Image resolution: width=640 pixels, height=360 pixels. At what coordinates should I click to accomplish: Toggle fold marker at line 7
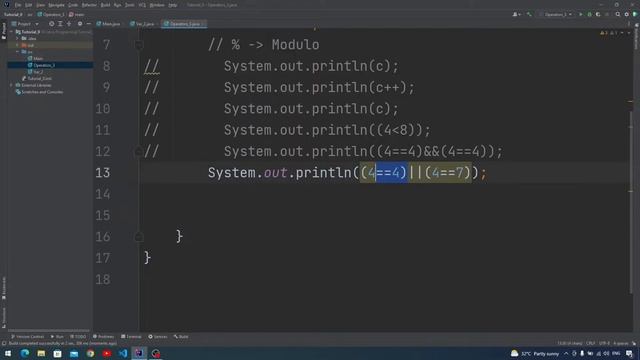[x=139, y=45]
